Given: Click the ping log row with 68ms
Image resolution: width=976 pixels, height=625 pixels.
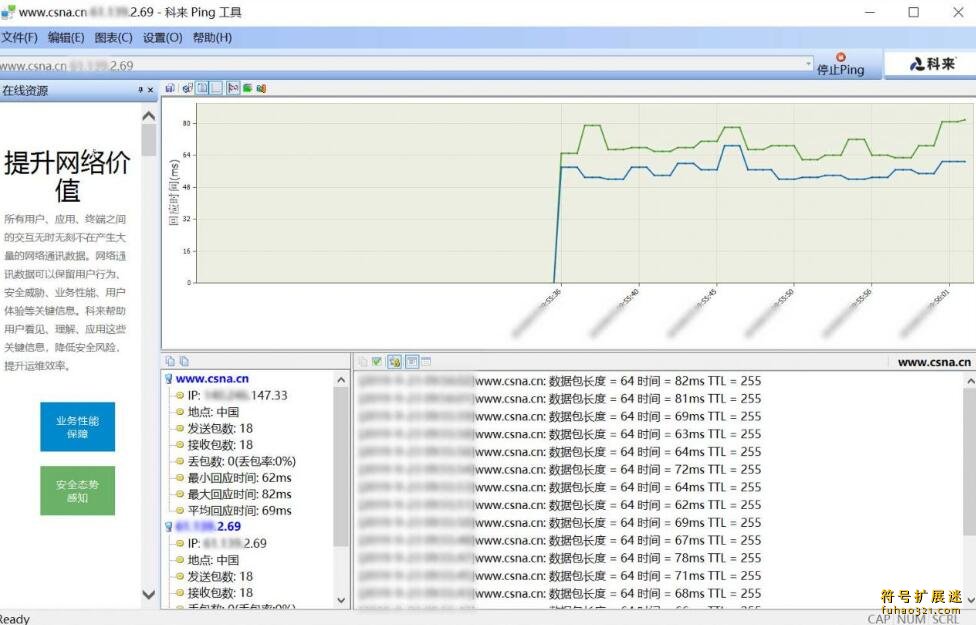Looking at the screenshot, I should 560,593.
